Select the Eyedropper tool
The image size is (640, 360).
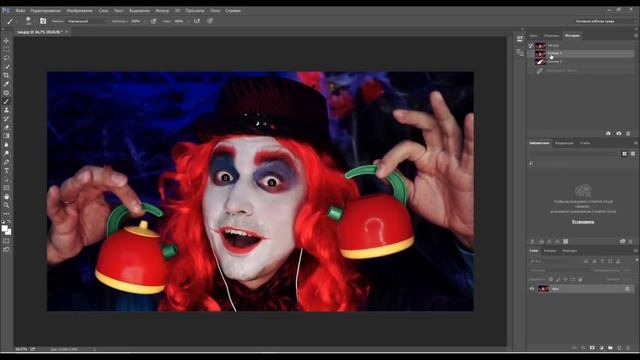coord(6,84)
